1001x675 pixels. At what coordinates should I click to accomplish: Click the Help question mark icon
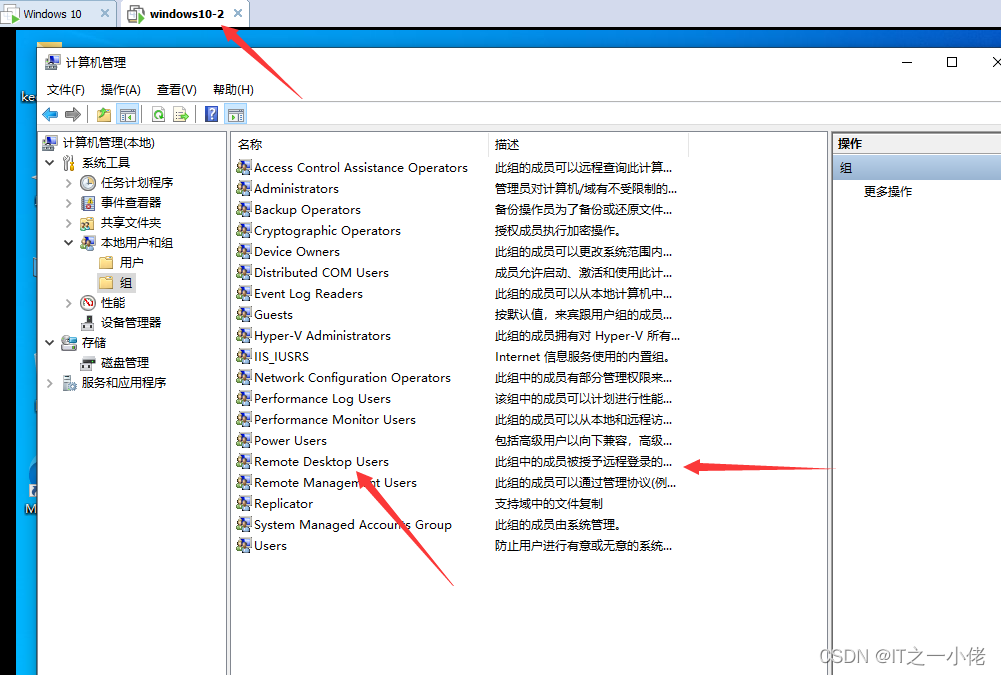[211, 114]
